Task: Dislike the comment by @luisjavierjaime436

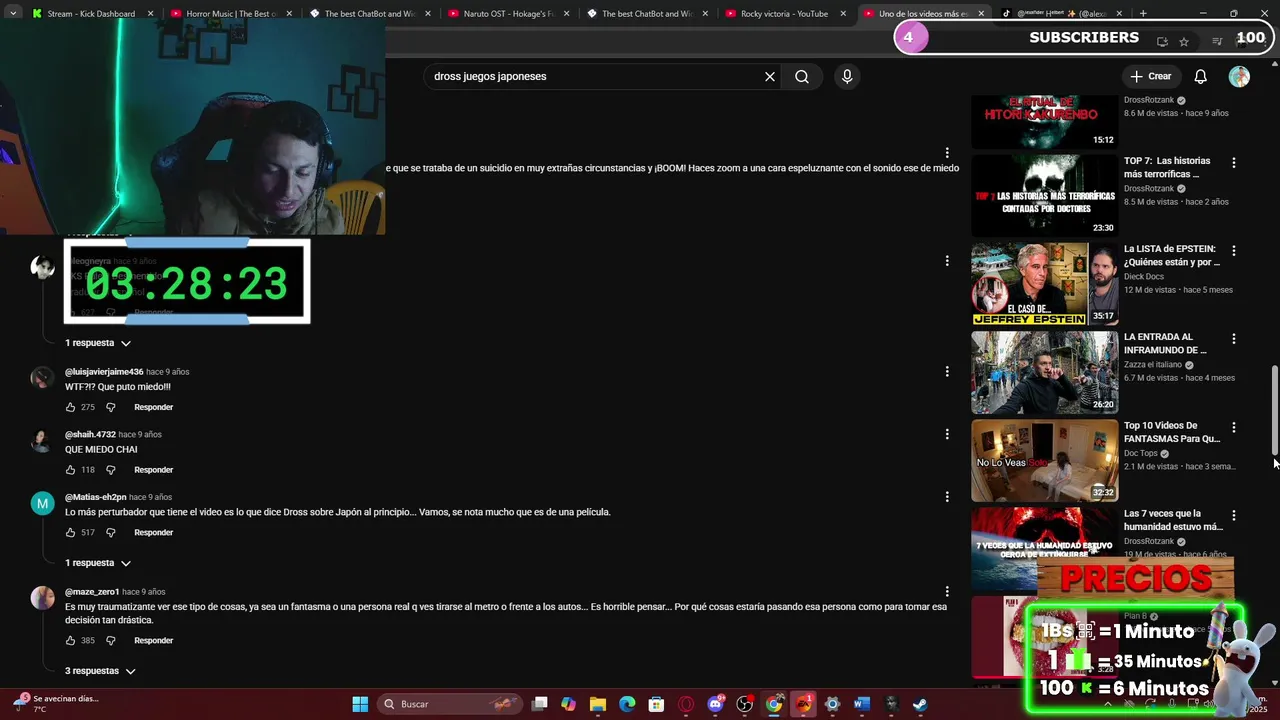Action: tap(111, 407)
